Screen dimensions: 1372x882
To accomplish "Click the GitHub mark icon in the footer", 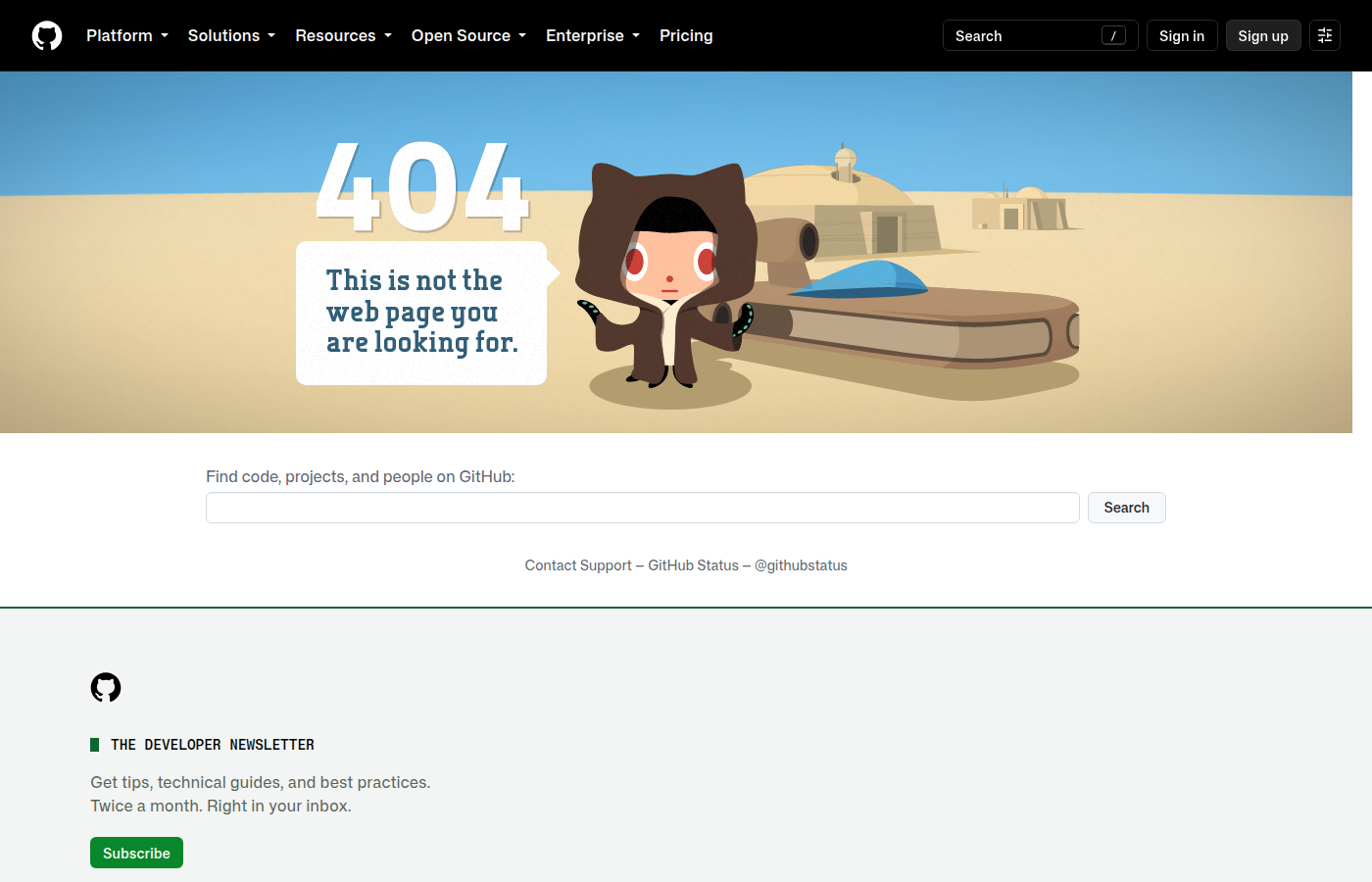I will click(106, 687).
